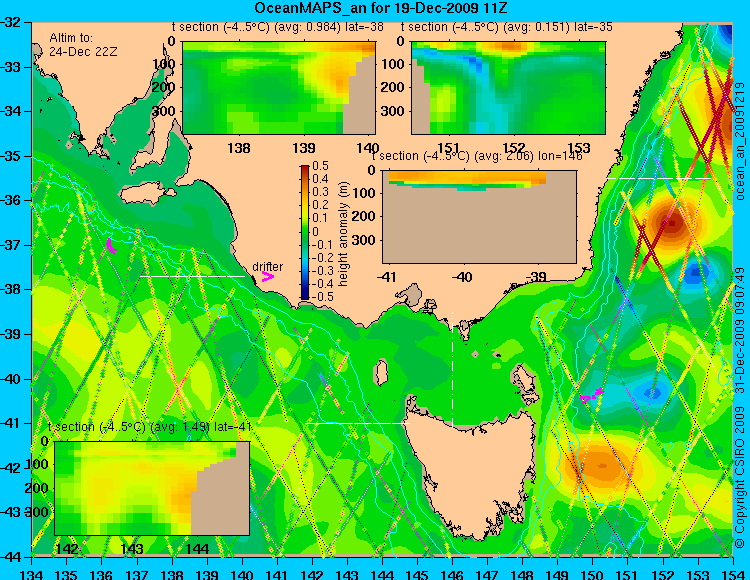The width and height of the screenshot is (750, 580).
Task: Click the -40 latitude label on the left axis
Action: tap(10, 379)
